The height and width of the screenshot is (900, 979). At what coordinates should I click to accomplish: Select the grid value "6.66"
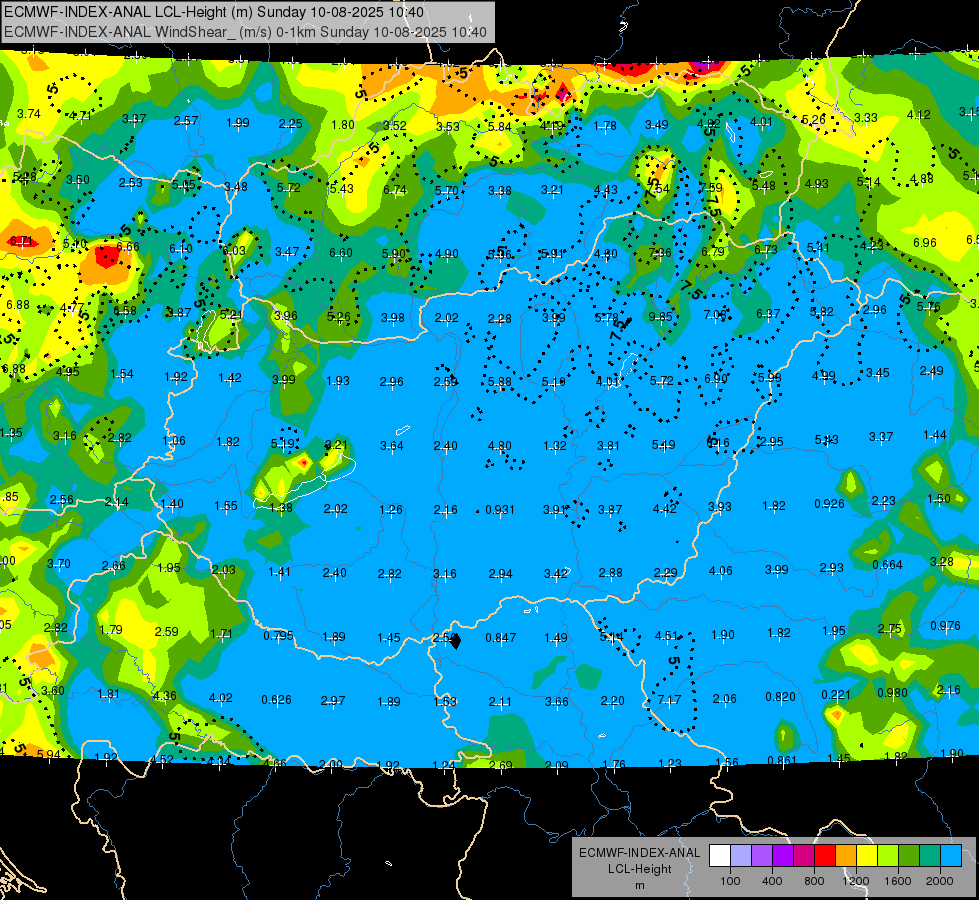127,246
